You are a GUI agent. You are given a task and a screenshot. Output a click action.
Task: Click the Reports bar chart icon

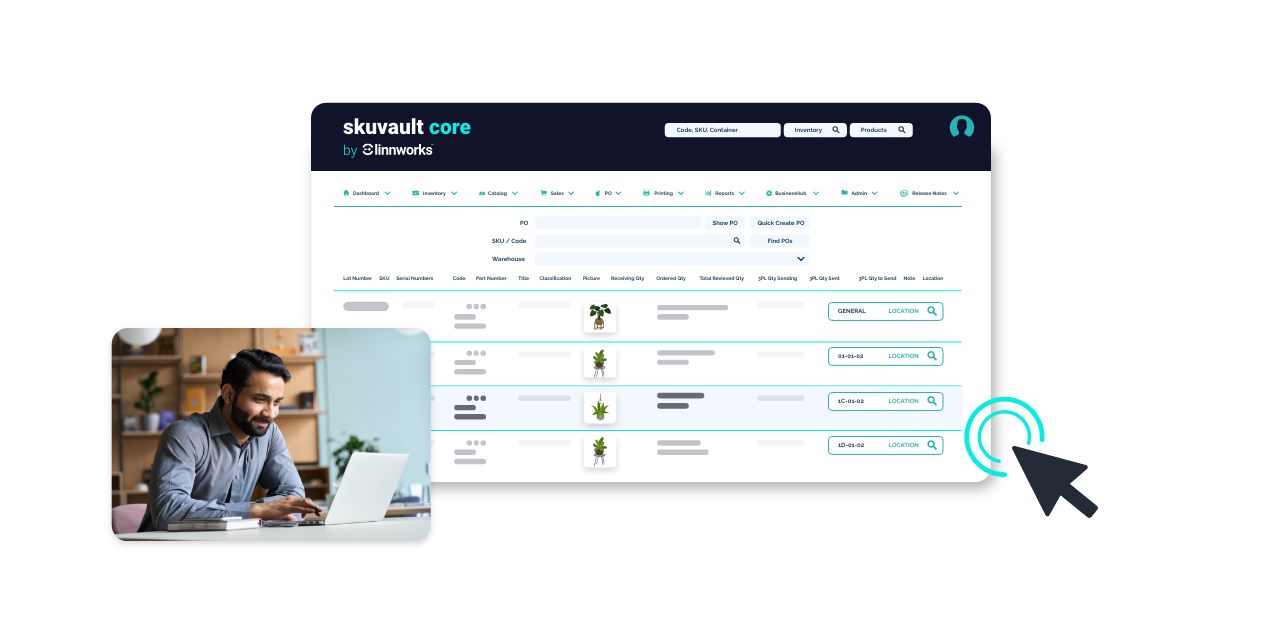click(x=708, y=193)
